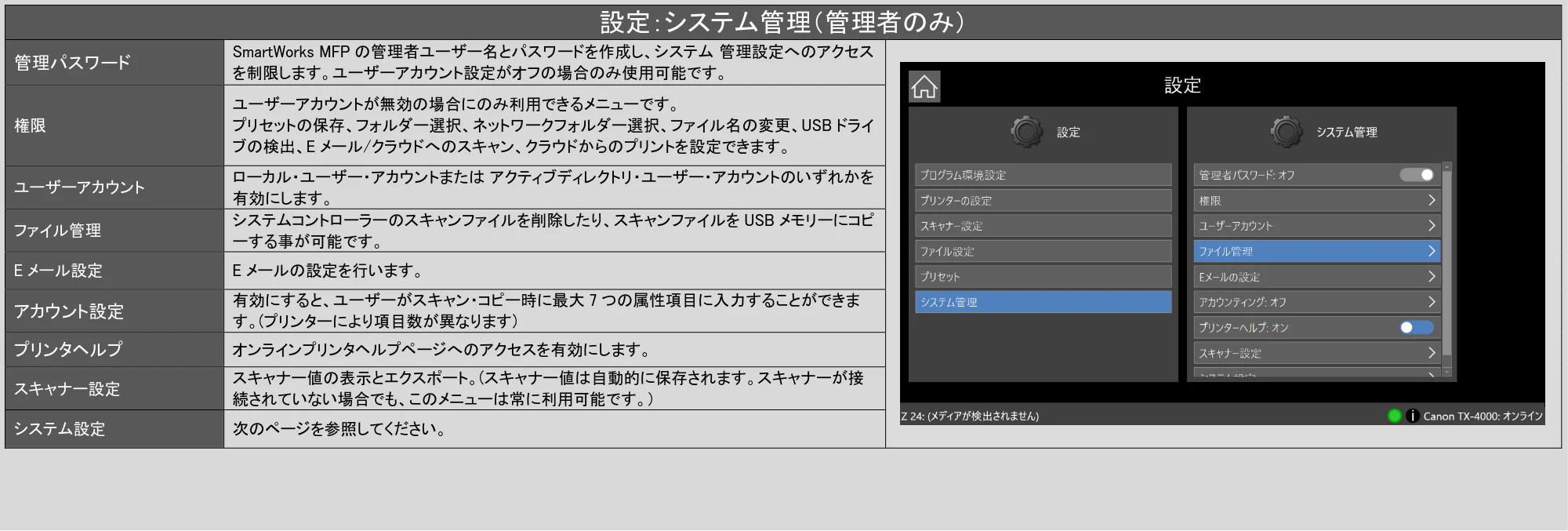
Task: Click the scrollbar down arrow in システム管理 panel
Action: coord(1447,372)
